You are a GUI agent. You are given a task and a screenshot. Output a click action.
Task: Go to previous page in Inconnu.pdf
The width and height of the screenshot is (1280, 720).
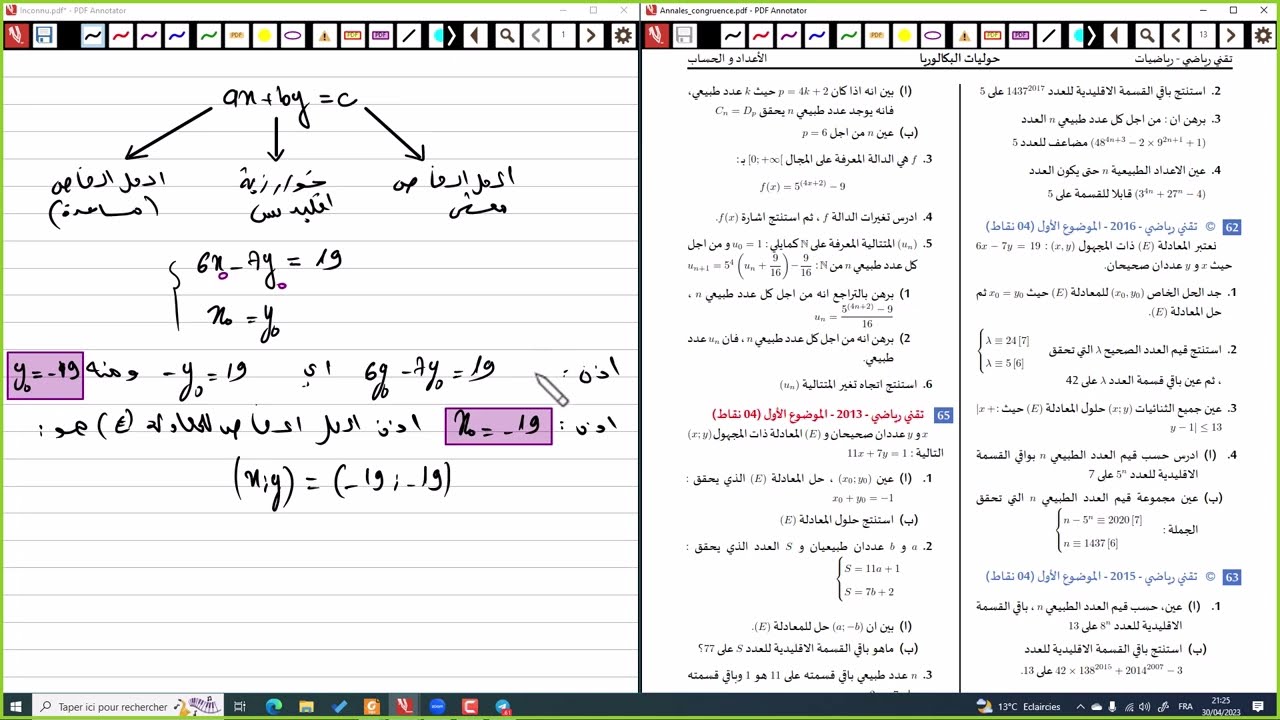(535, 36)
